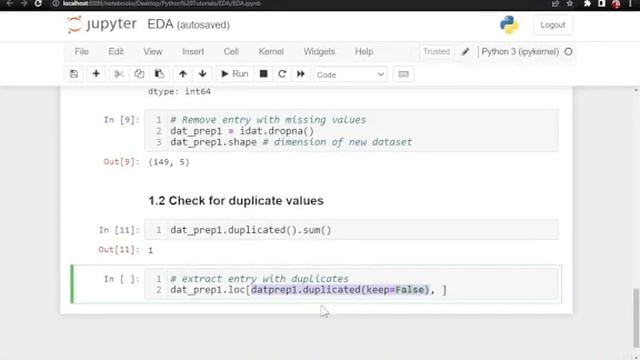
Task: Save notebook with the floppy disk icon
Action: 74,74
